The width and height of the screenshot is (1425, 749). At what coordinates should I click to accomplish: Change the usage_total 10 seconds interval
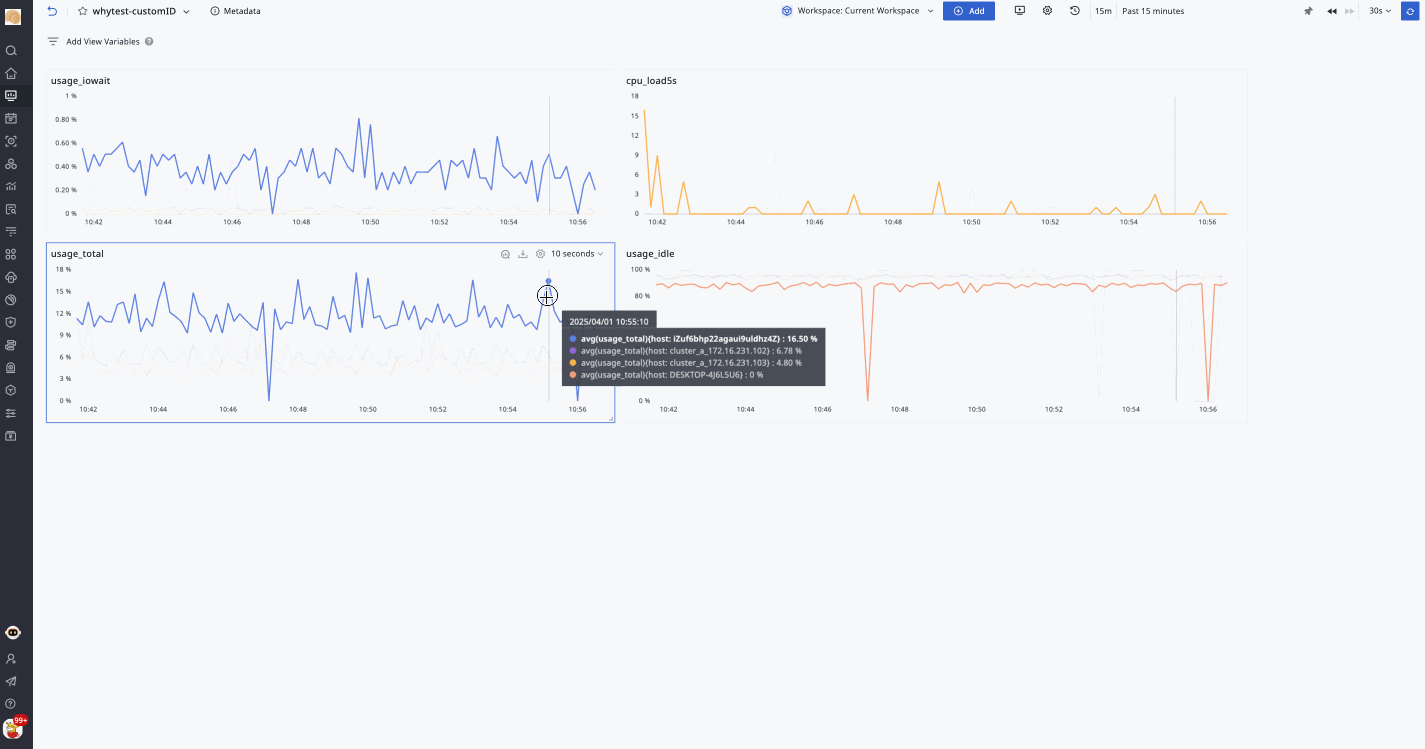pos(577,254)
